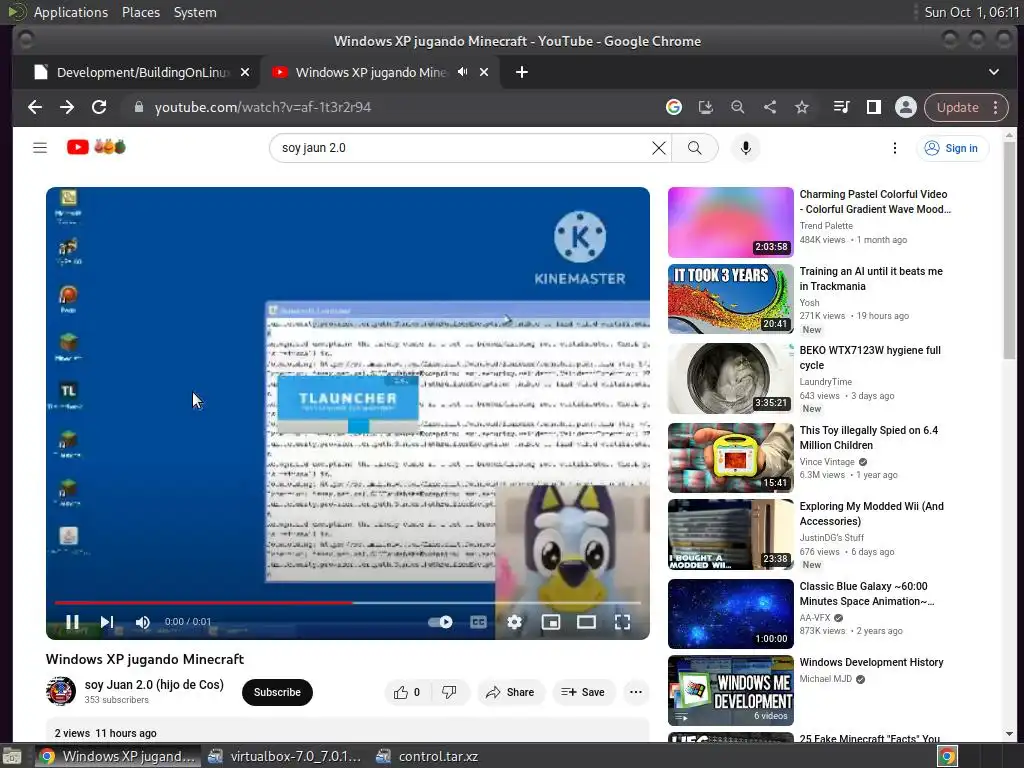This screenshot has height=768, width=1024.
Task: Skip to the next video
Action: pyautogui.click(x=107, y=622)
